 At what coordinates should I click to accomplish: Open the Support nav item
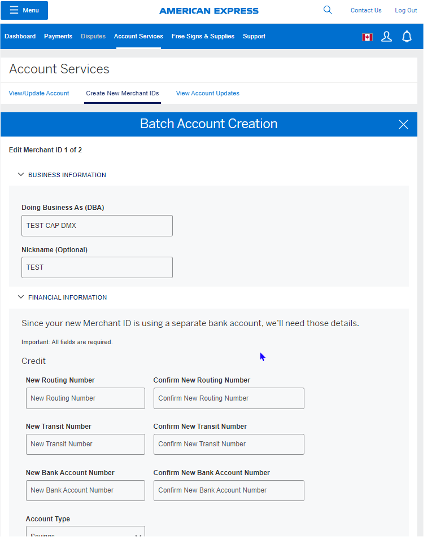coord(254,36)
